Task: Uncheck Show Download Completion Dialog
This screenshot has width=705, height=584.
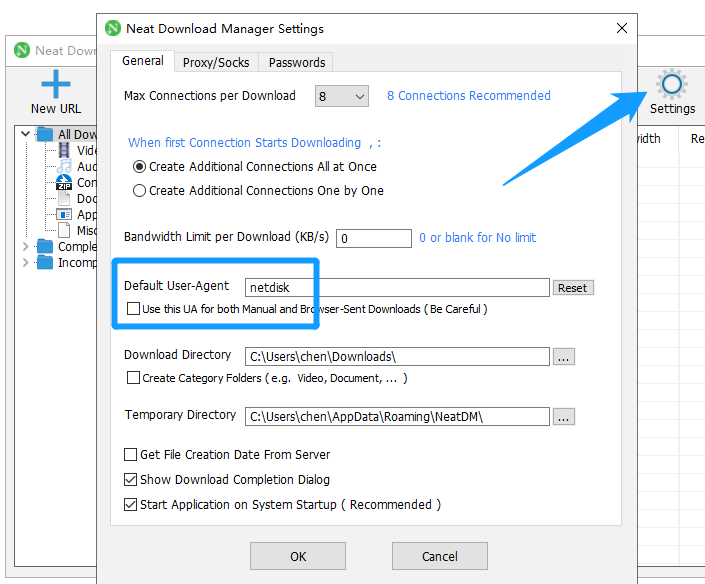Action: (x=130, y=480)
